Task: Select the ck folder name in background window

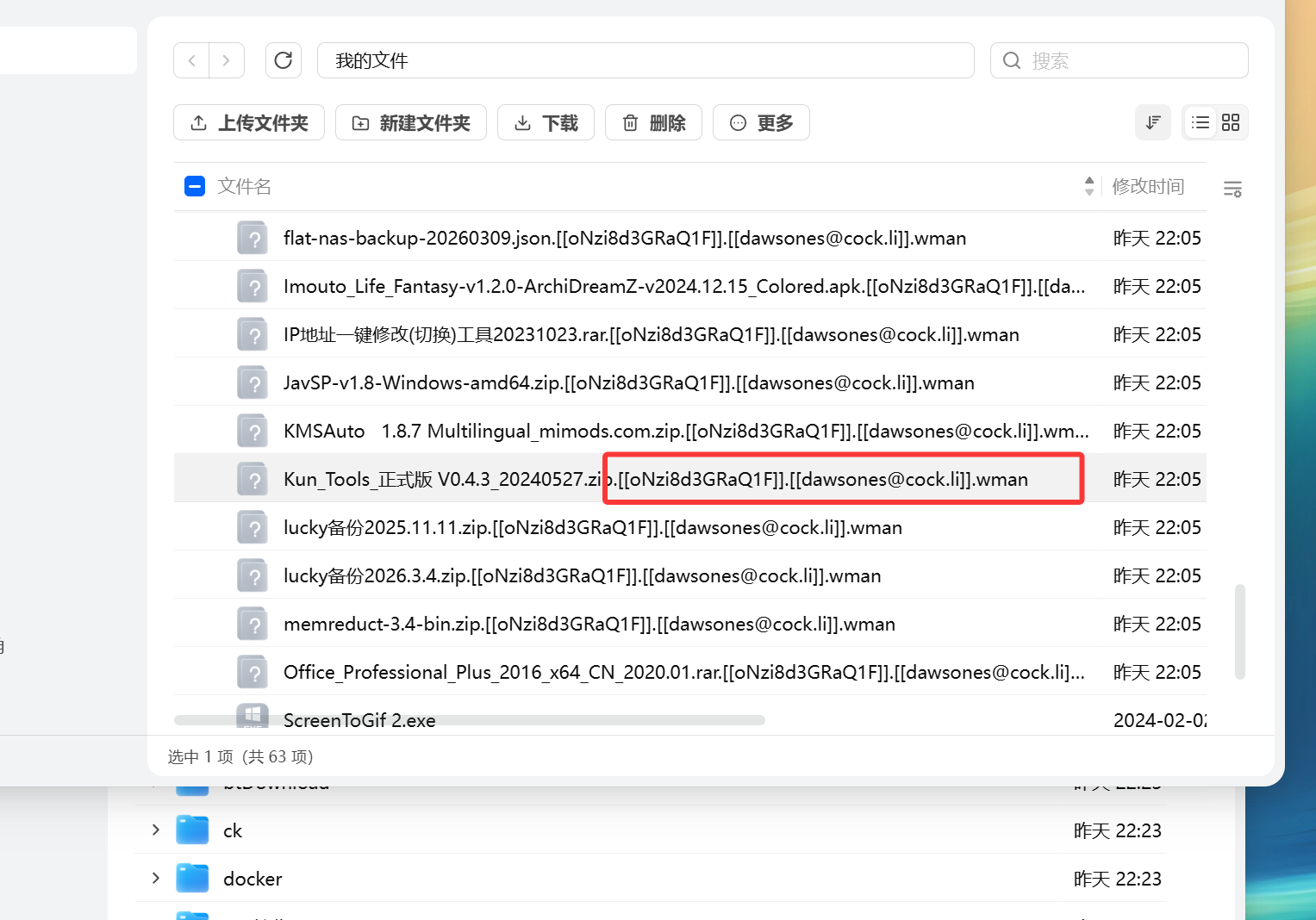Action: pyautogui.click(x=233, y=830)
